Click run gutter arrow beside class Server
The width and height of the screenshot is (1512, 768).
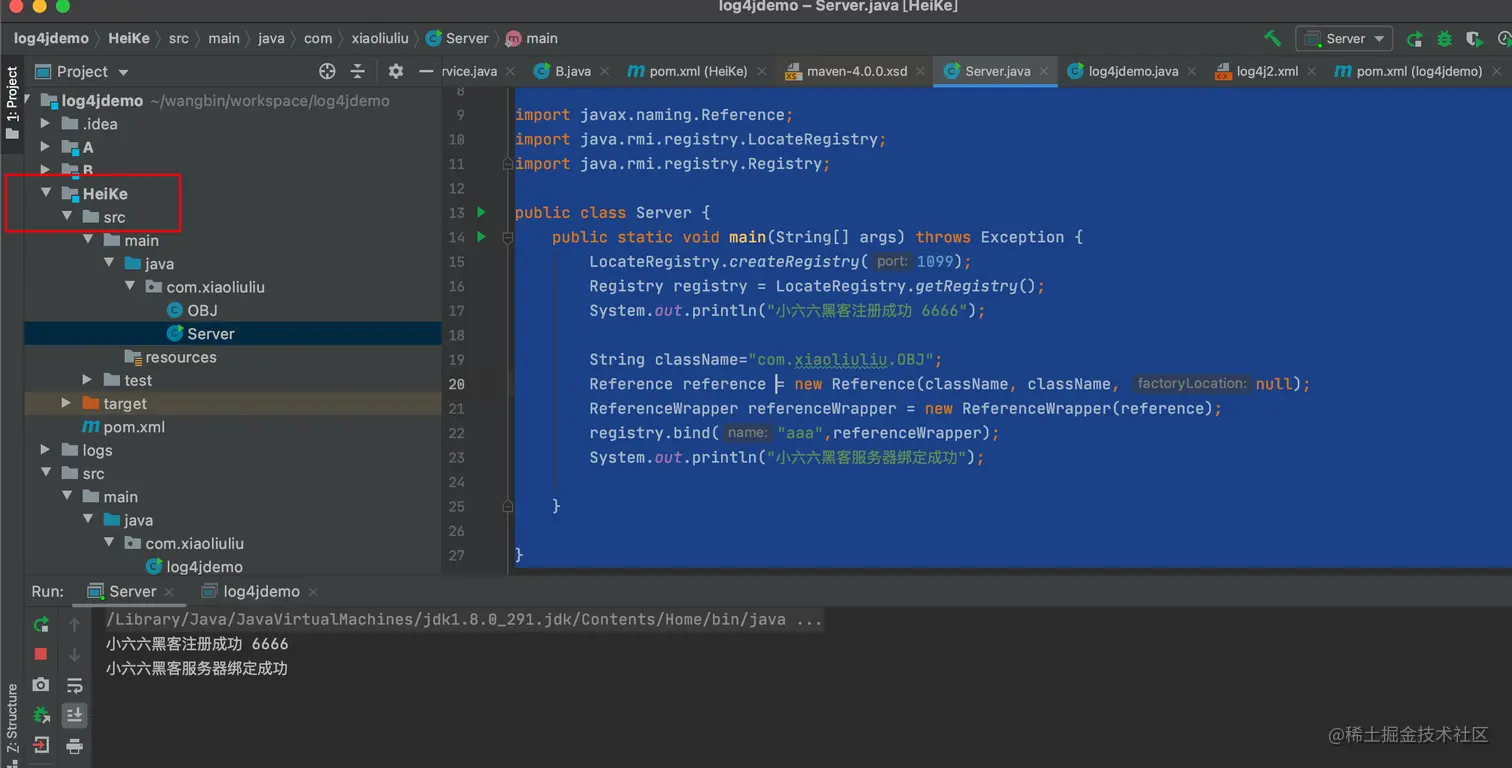click(x=481, y=213)
